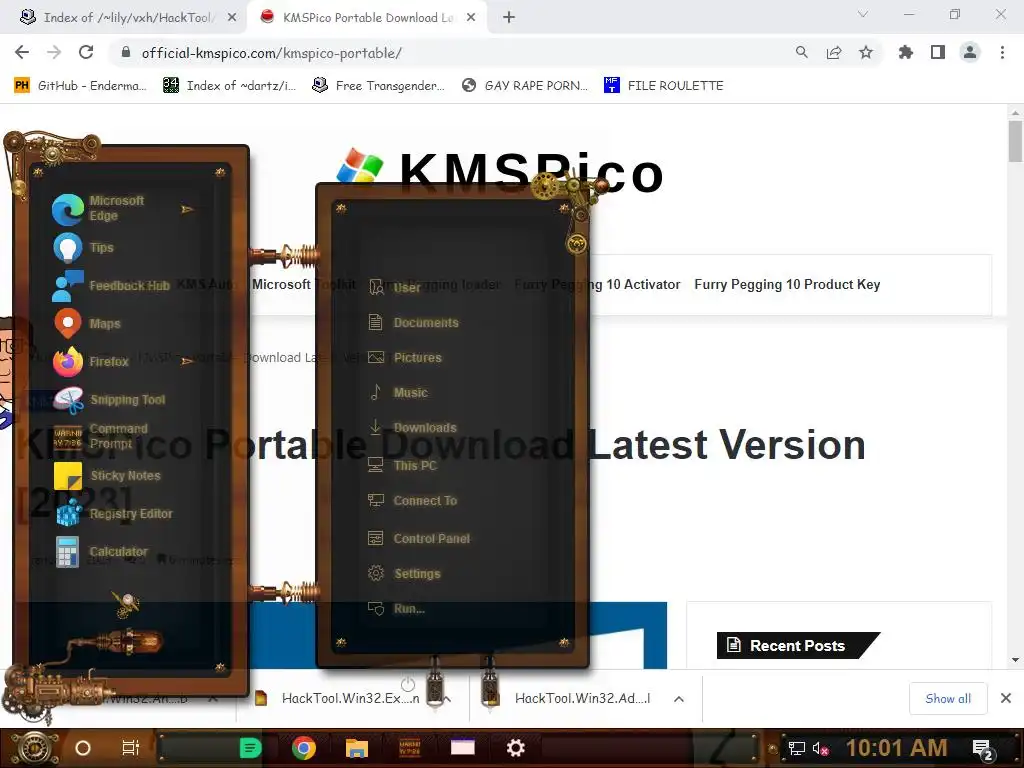Start the Snipping Tool

point(108,400)
